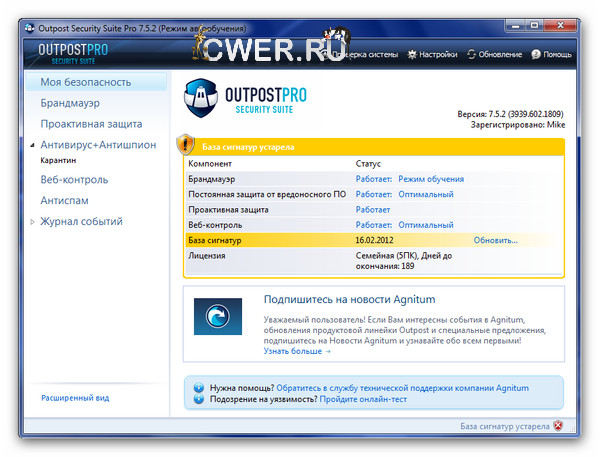Screen dimensions: 600x457
Task: Click the yellow warning shield icon
Action: 185,144
